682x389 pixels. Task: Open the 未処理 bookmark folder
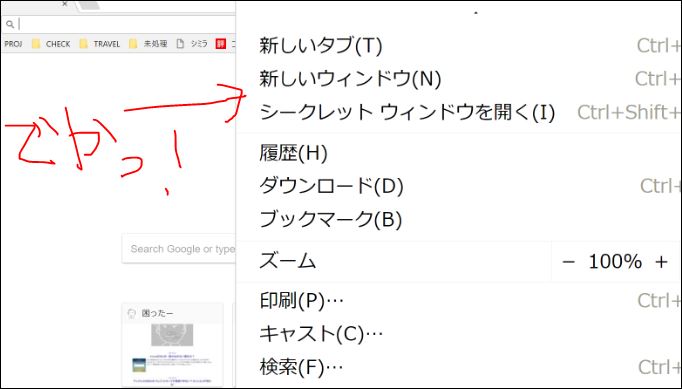pyautogui.click(x=148, y=44)
